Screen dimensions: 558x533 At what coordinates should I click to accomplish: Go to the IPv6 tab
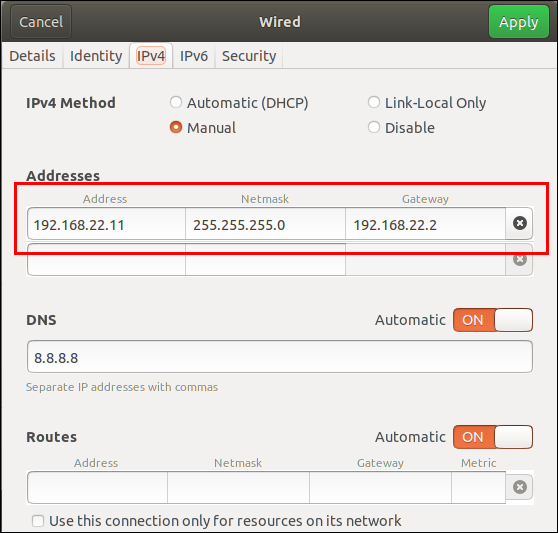[x=194, y=56]
